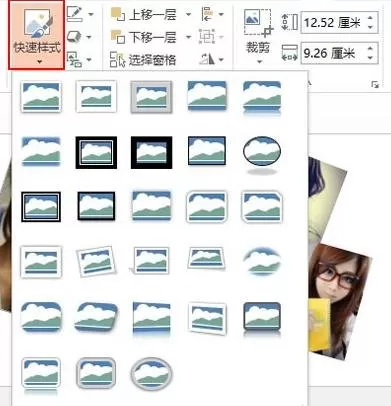Viewport: 391px width, 406px height.
Task: Open the 下移一层 dropdown arrow
Action: click(x=188, y=37)
